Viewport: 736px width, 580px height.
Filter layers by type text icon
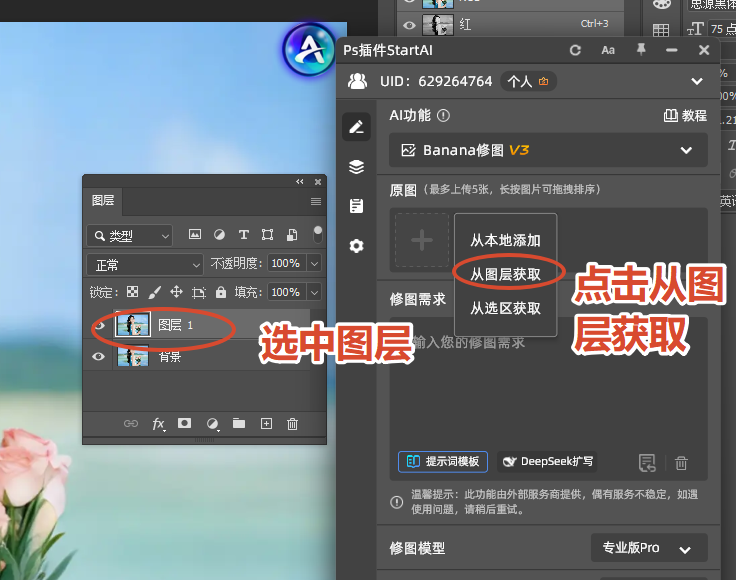[x=243, y=234]
